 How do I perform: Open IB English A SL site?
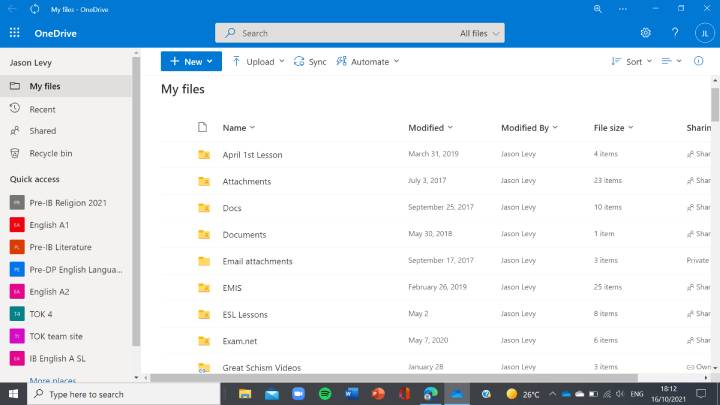[x=57, y=359]
